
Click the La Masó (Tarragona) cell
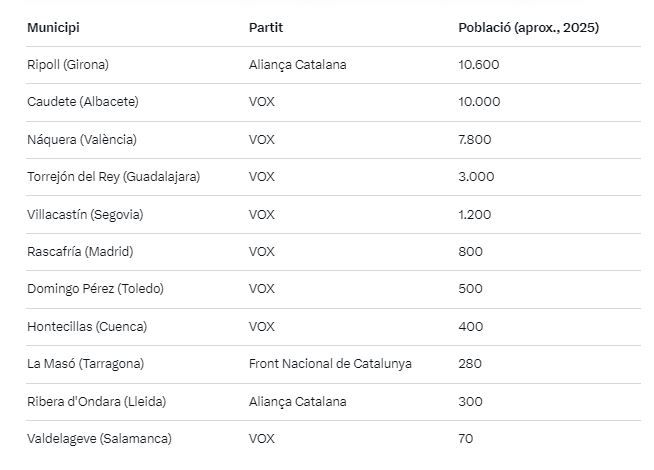point(86,364)
